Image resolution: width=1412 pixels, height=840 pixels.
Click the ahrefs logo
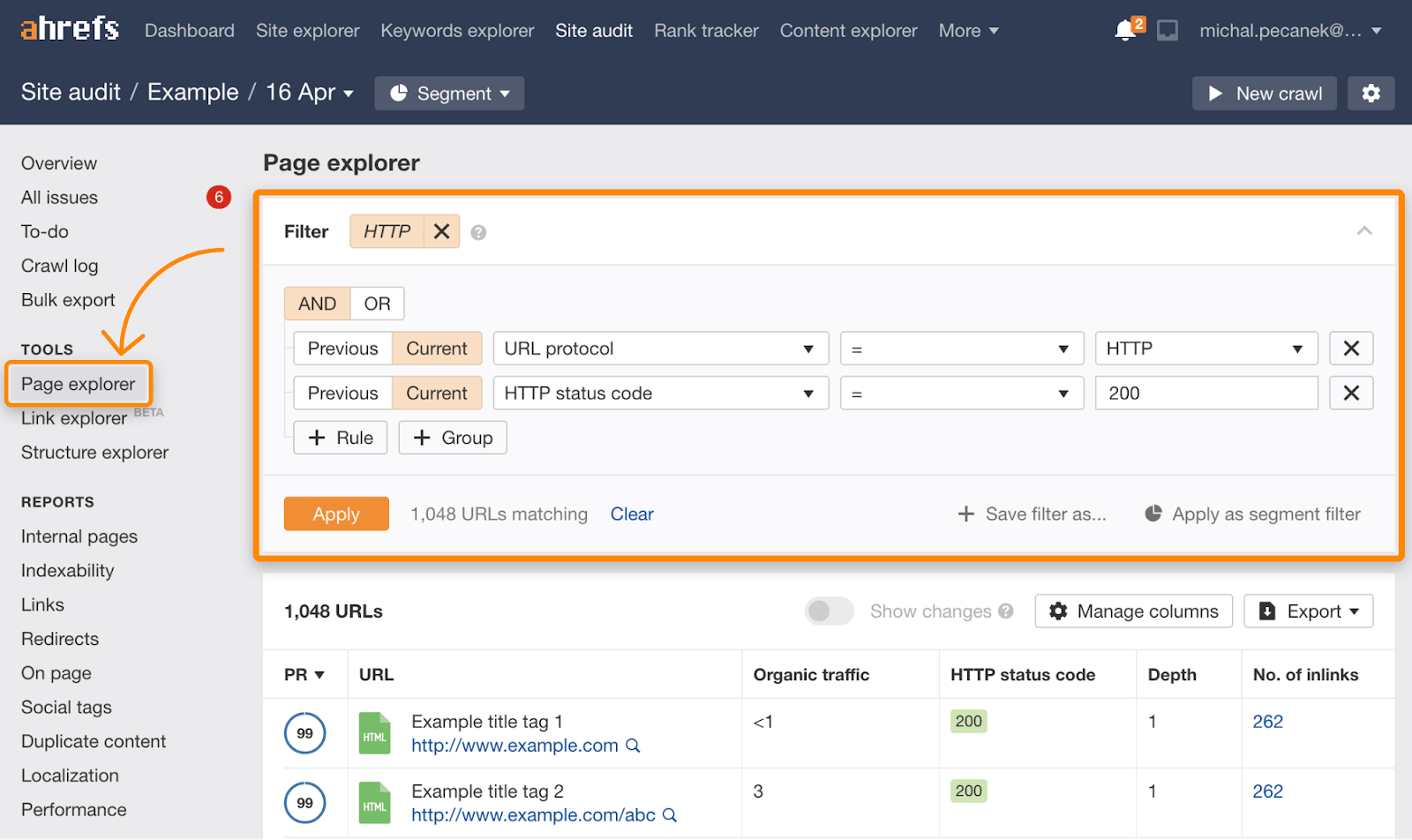click(x=69, y=28)
